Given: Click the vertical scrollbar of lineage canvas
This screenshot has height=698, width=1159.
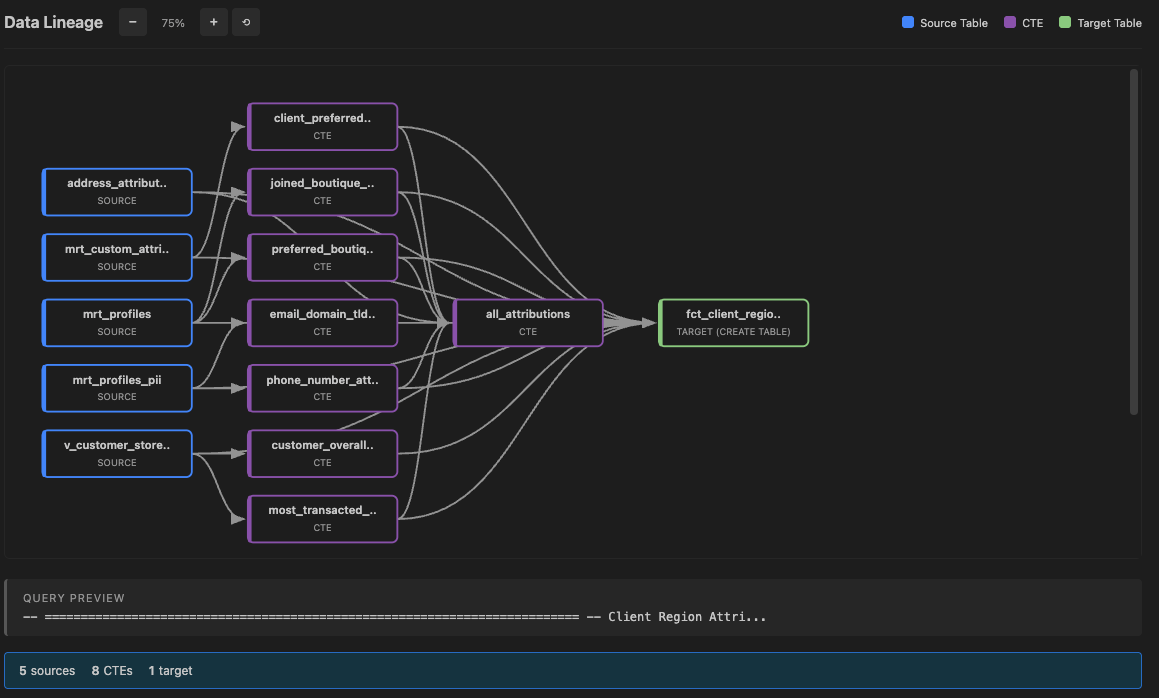Looking at the screenshot, I should (1134, 242).
